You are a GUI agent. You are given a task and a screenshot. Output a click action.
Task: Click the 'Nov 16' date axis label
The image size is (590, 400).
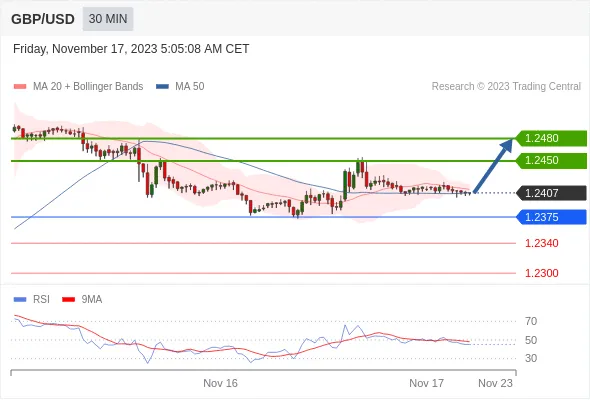pos(220,383)
